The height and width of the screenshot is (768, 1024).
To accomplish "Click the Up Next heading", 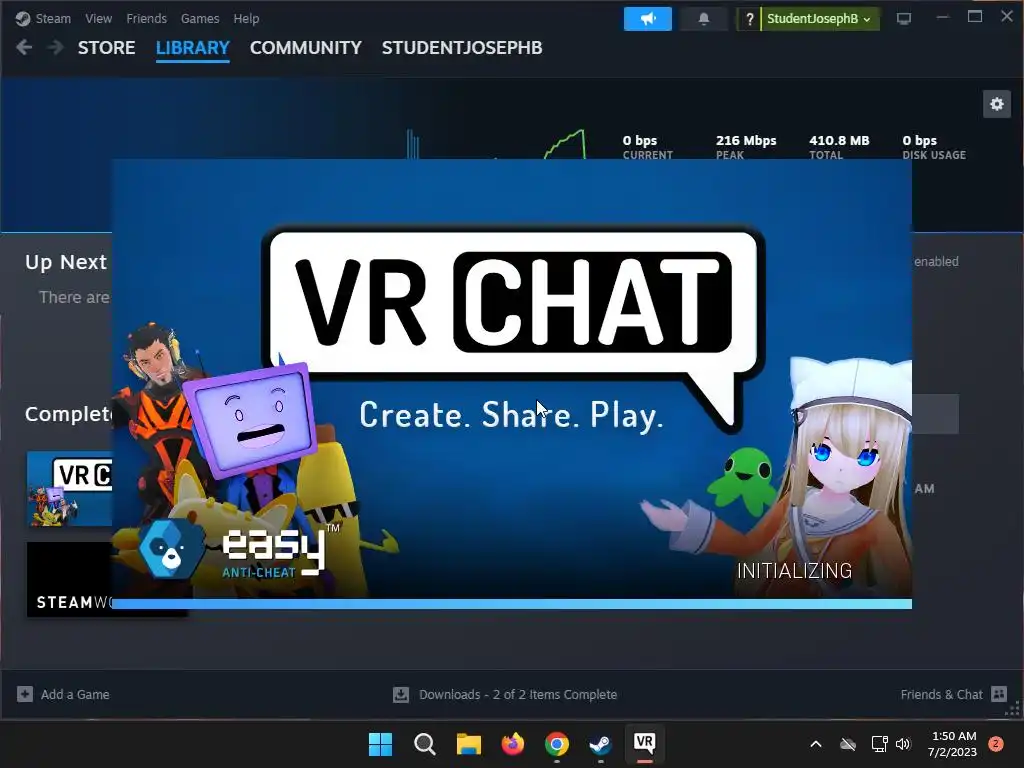I will [66, 262].
